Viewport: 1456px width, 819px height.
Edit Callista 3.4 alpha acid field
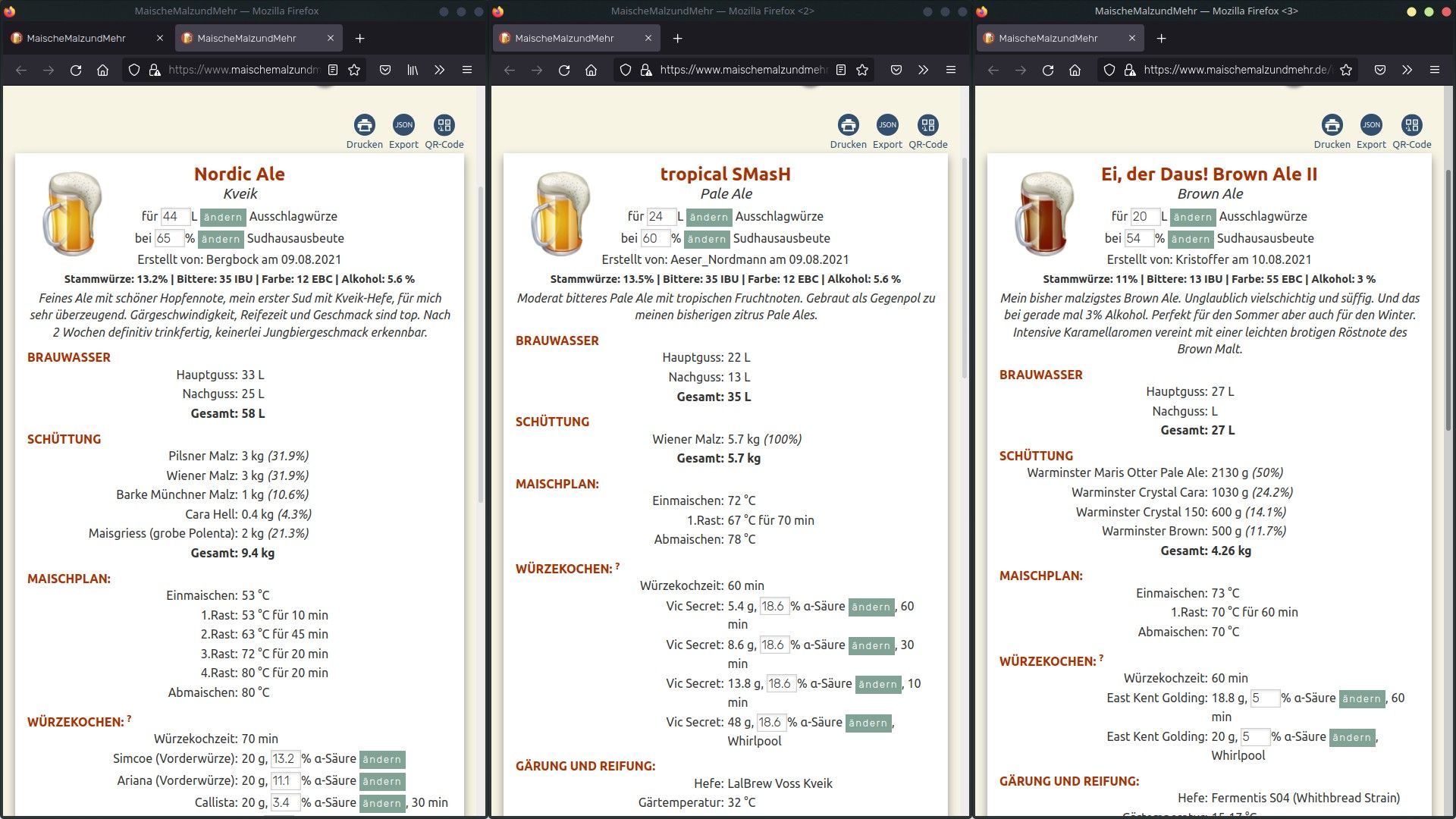click(285, 802)
